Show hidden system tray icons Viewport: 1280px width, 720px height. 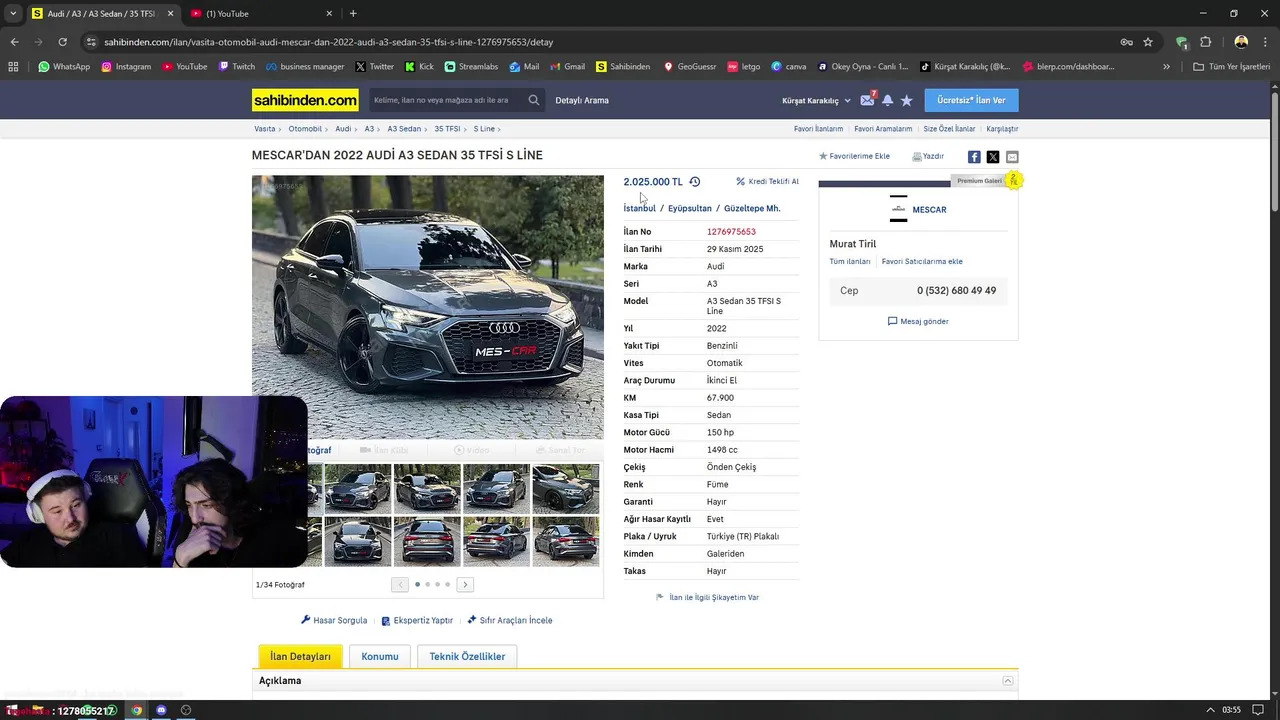1210,710
